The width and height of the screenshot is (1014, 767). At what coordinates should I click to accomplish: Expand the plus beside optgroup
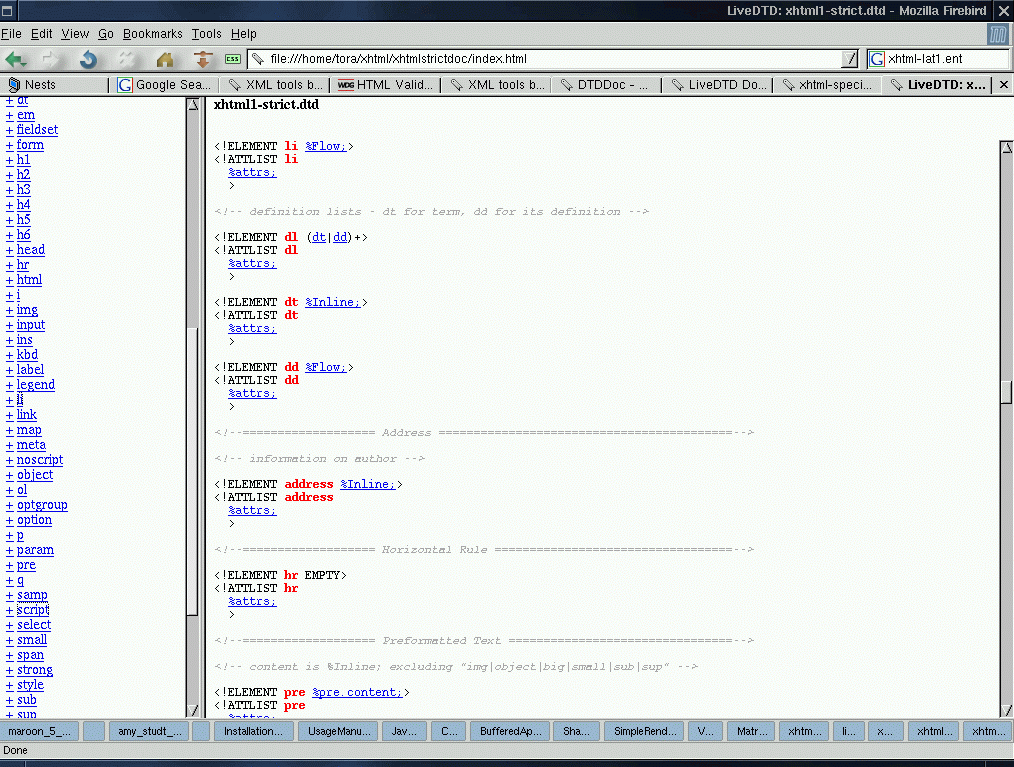pos(9,505)
